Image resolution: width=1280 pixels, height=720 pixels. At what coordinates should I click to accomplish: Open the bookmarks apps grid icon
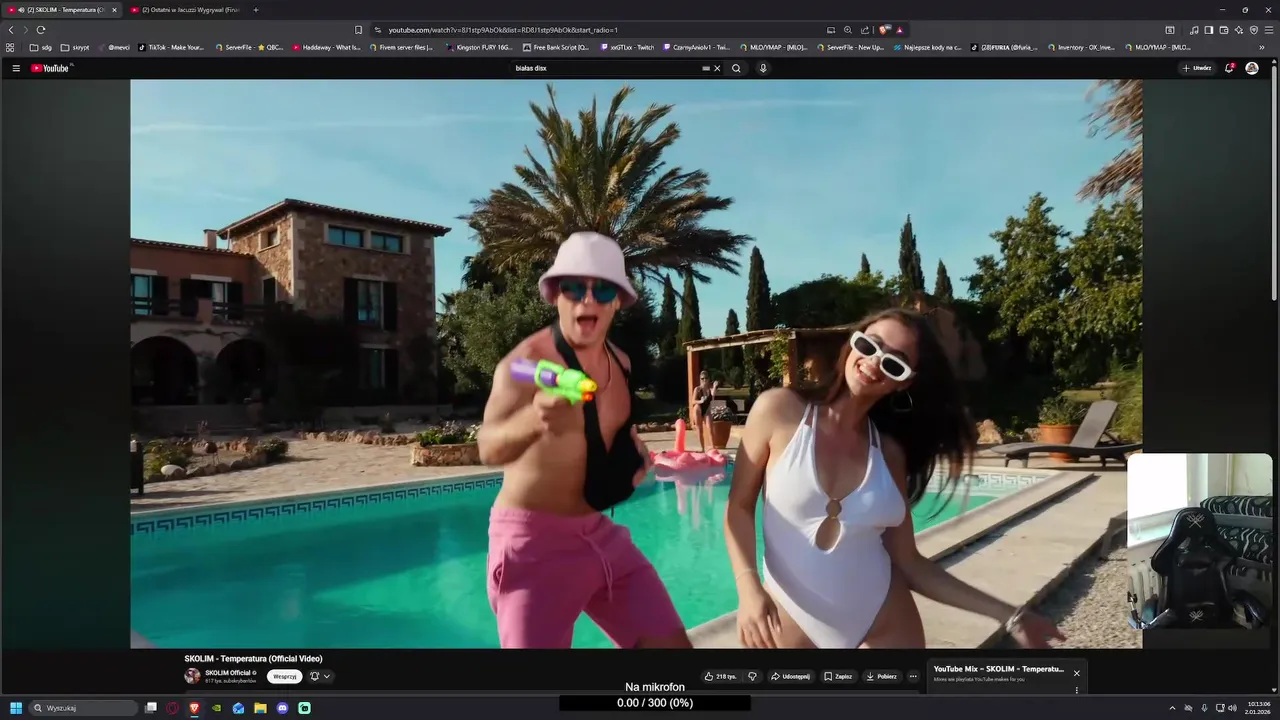pyautogui.click(x=10, y=47)
